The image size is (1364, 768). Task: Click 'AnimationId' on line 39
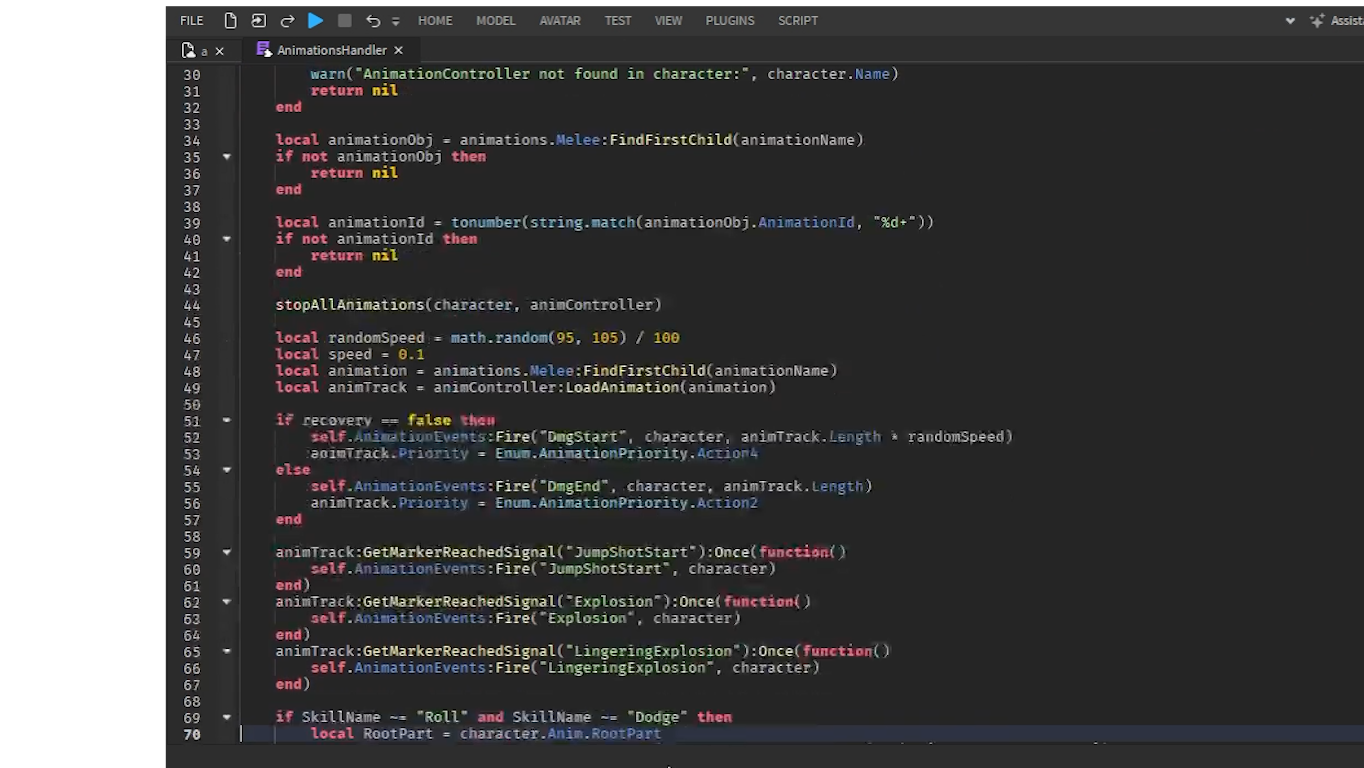pos(806,222)
